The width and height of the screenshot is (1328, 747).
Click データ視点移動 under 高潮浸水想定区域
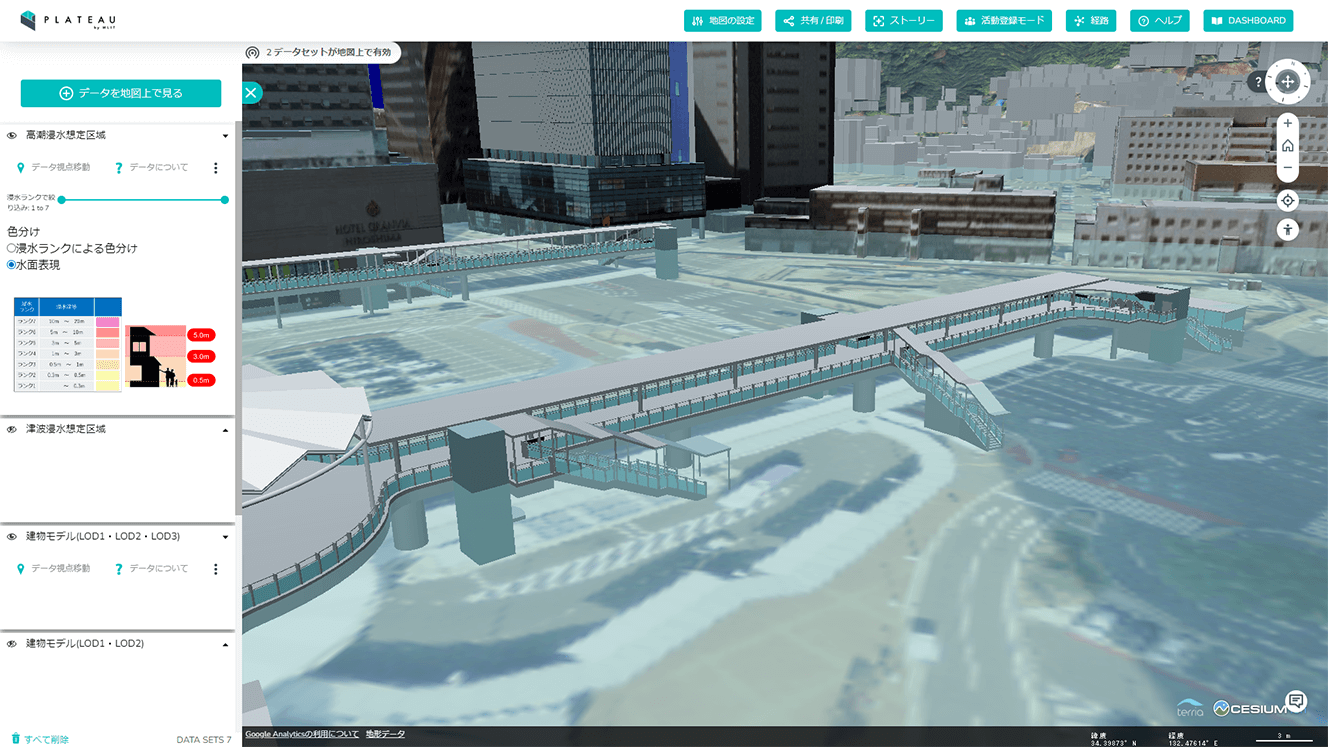point(61,167)
